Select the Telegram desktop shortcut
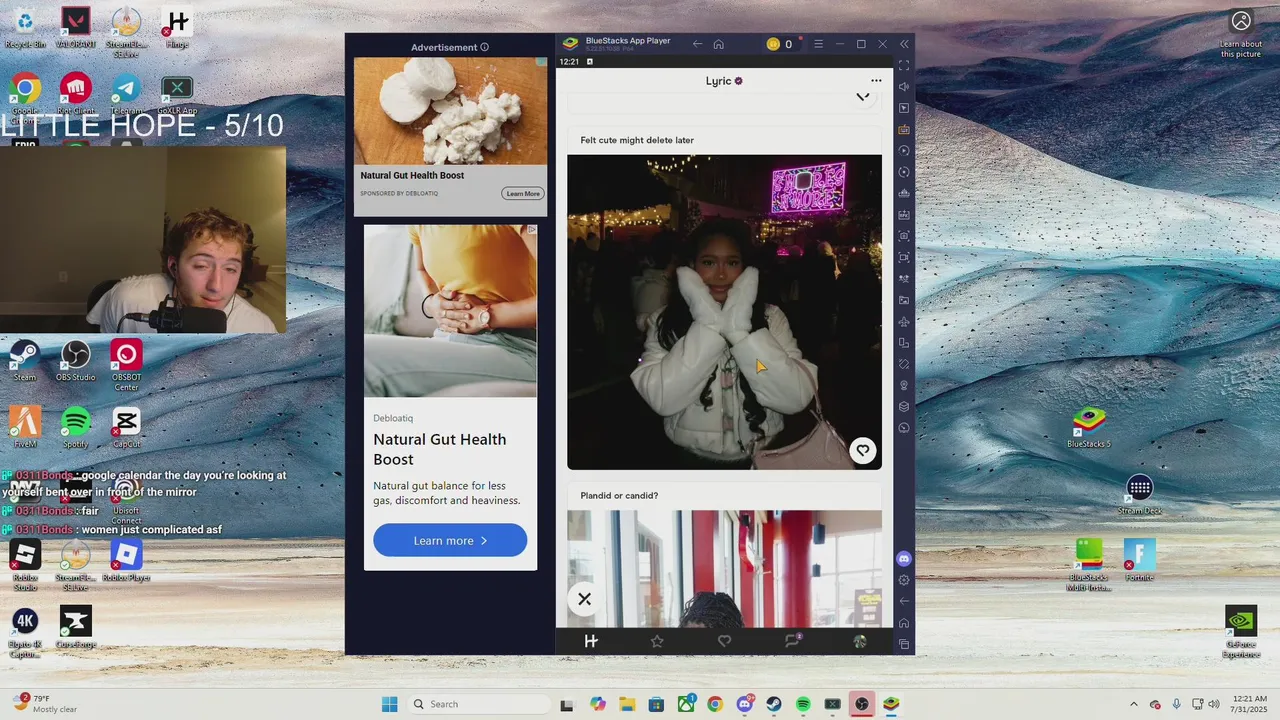This screenshot has width=1280, height=720. point(126,94)
